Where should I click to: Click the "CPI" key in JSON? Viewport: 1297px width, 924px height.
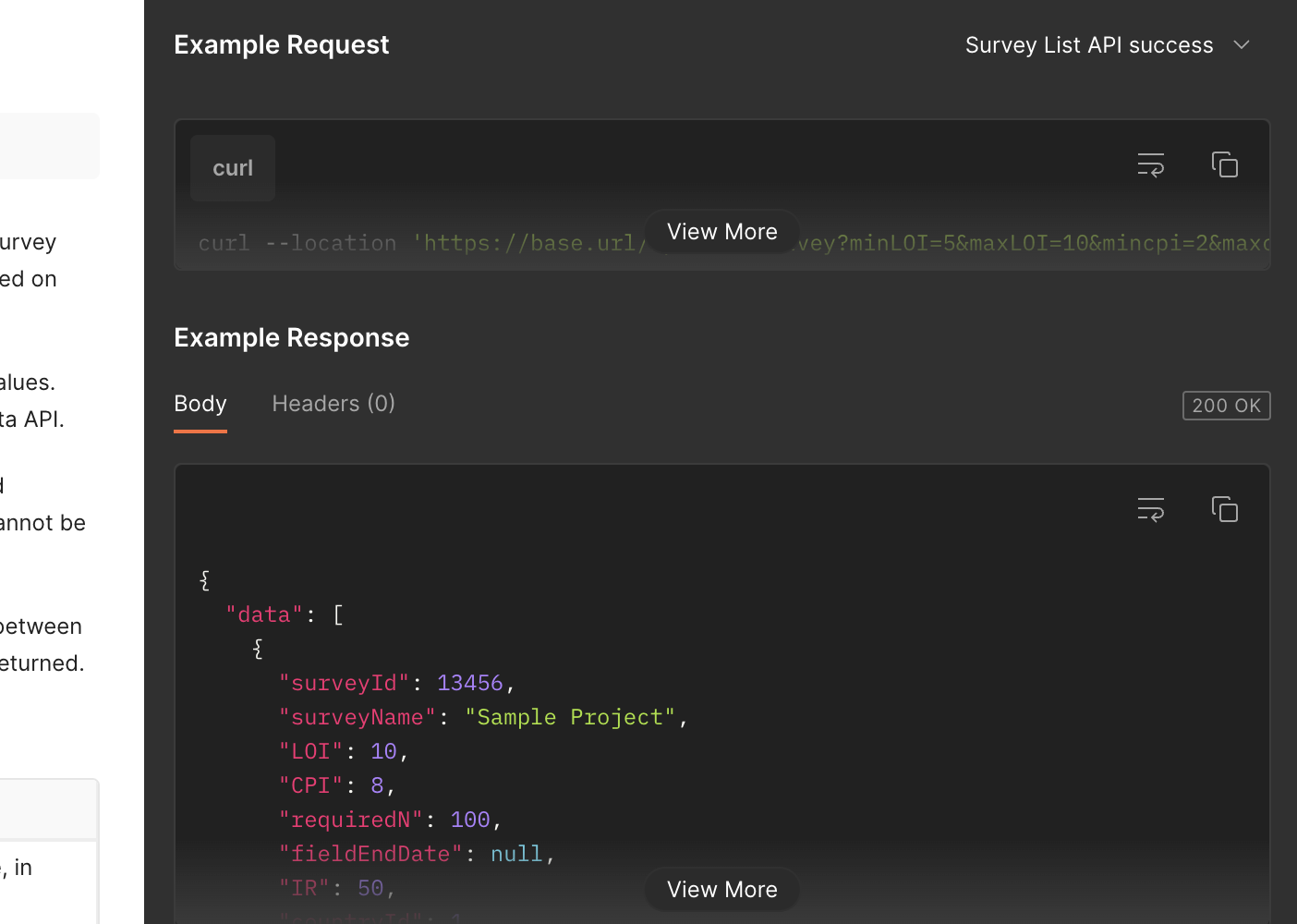(311, 785)
